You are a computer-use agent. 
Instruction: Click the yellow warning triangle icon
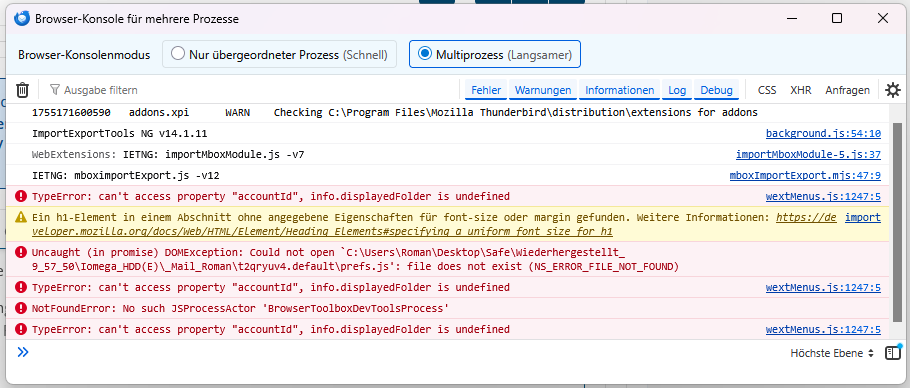pyautogui.click(x=21, y=217)
